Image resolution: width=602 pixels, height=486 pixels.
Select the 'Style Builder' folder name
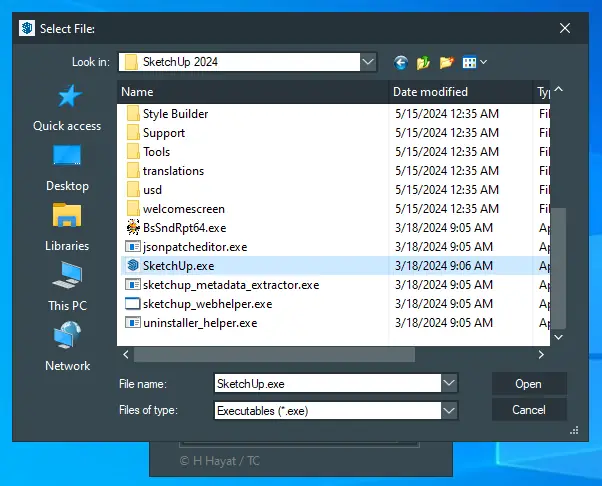click(175, 114)
